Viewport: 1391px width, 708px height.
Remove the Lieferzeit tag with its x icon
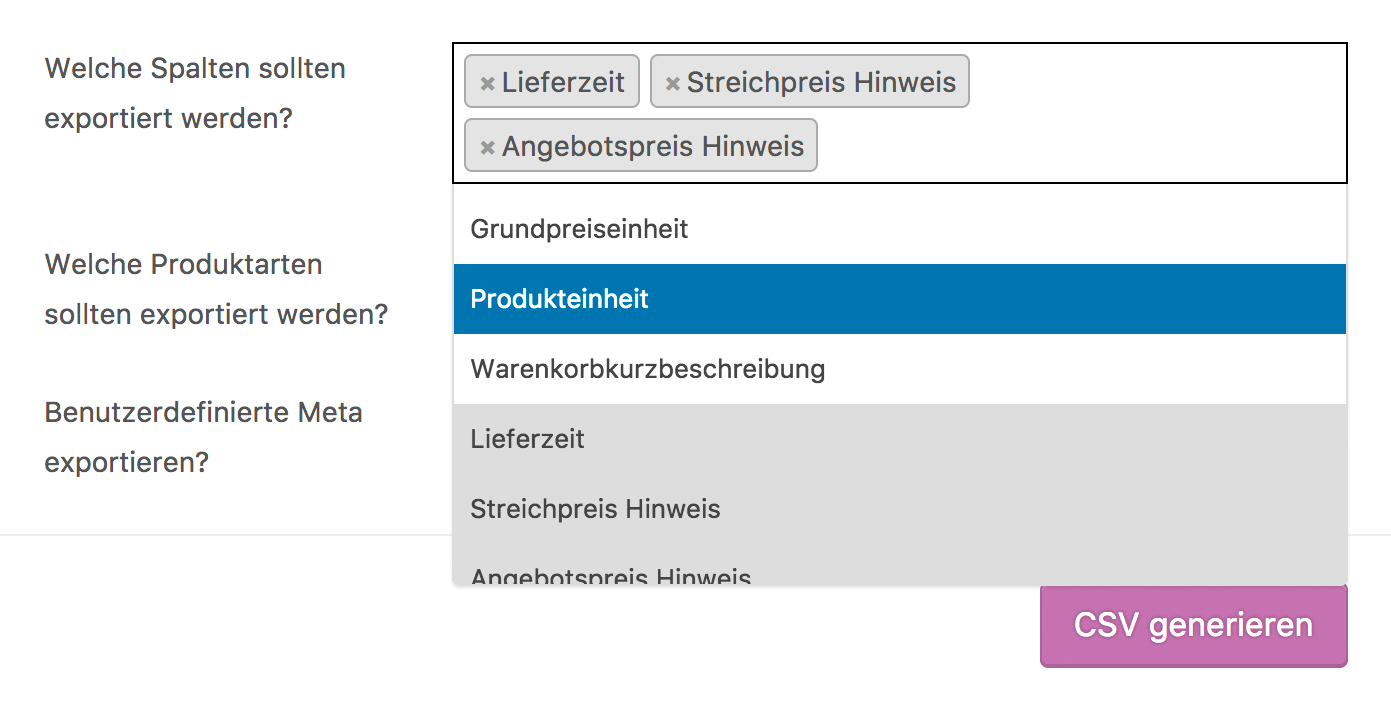point(488,83)
